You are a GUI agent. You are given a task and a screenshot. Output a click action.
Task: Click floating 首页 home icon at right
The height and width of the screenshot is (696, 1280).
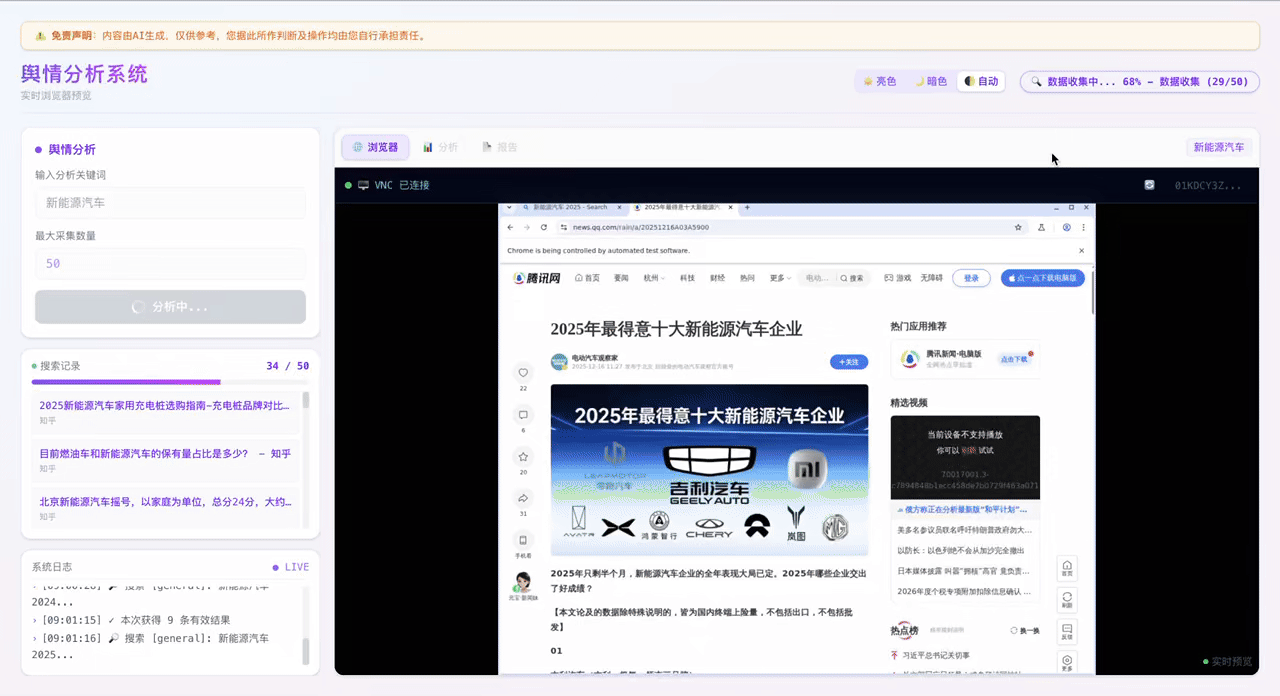1067,568
